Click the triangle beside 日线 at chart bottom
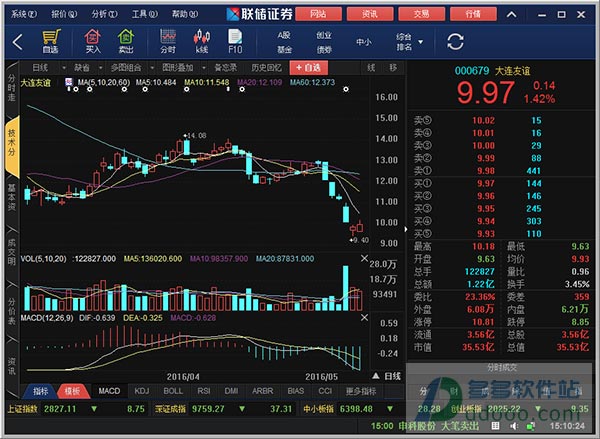Screen dimensions: 600x439 pyautogui.click(x=376, y=376)
